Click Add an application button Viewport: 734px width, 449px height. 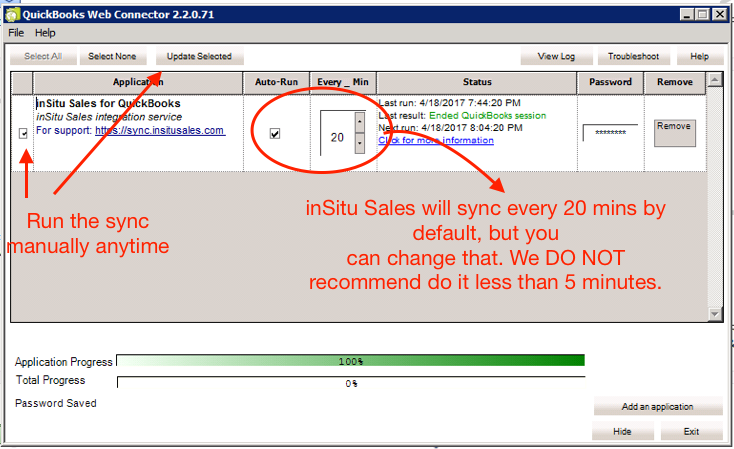coord(657,407)
